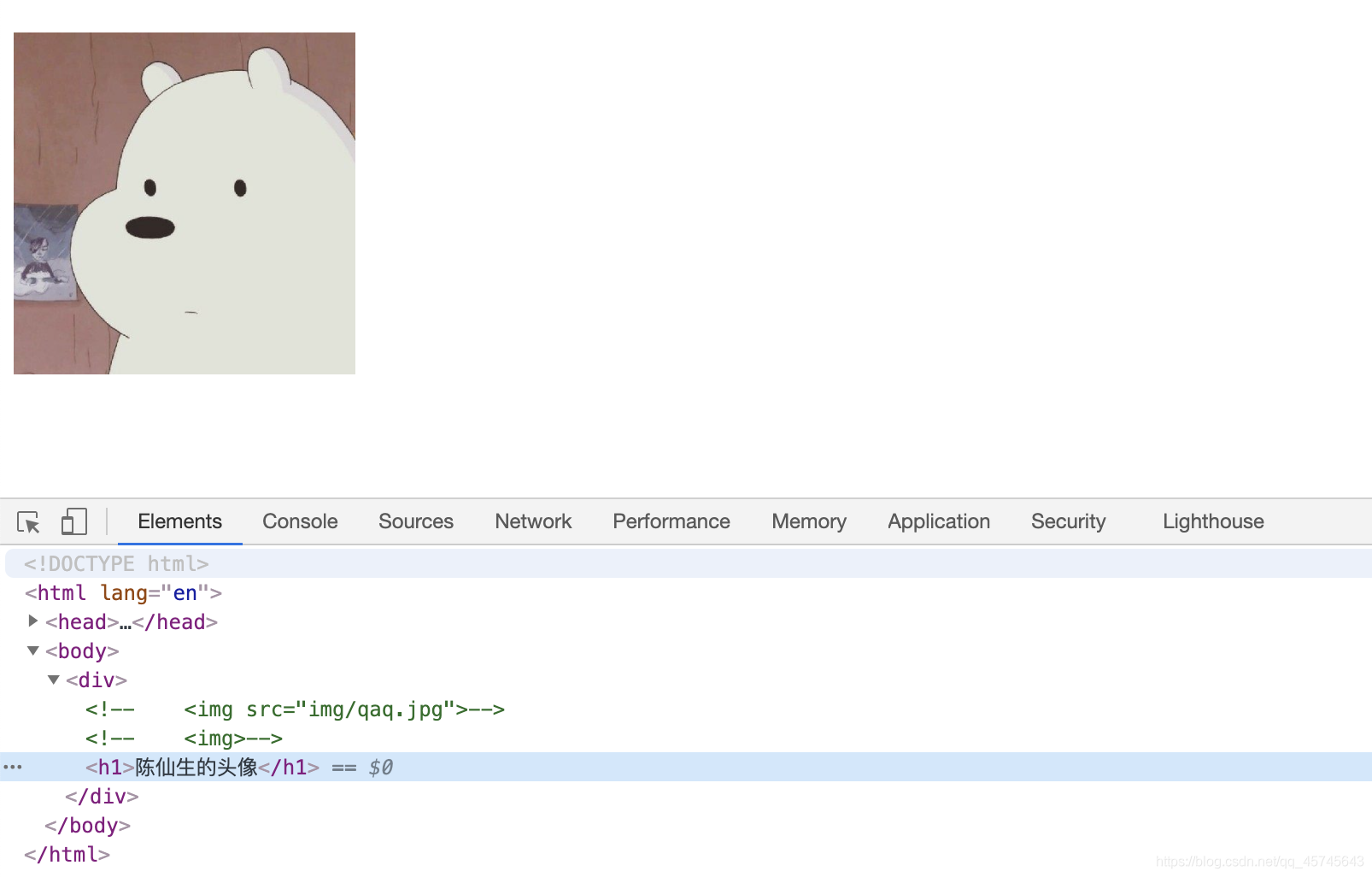Select the html lang="en" opening tag

pyautogui.click(x=123, y=593)
